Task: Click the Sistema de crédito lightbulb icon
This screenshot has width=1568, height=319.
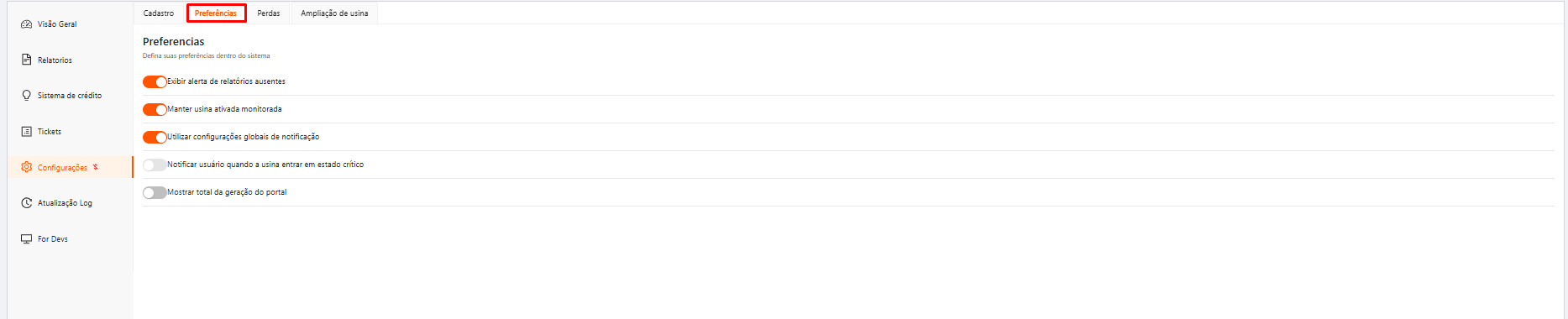Action: (x=26, y=96)
